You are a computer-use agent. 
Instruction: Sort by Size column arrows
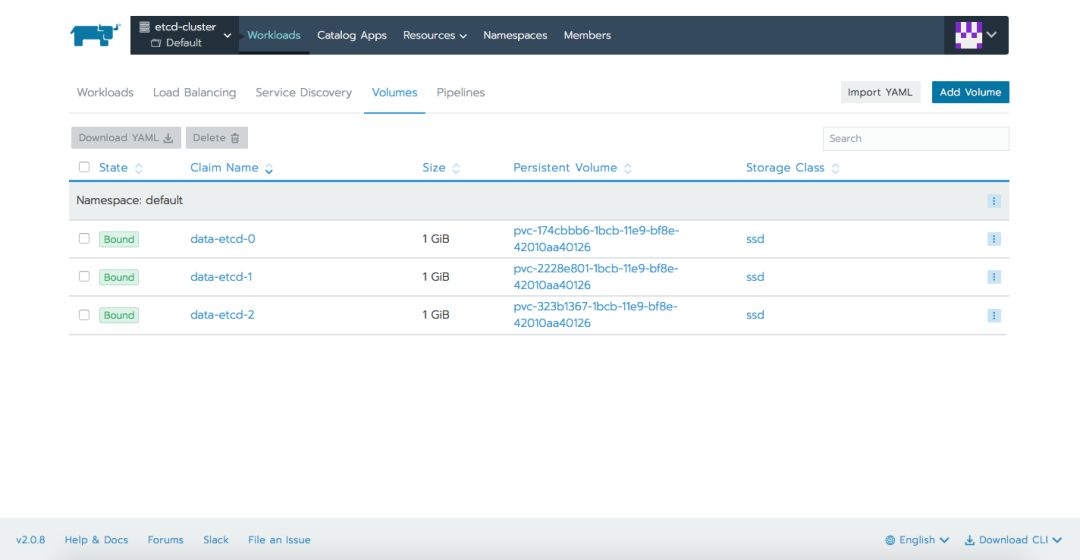(x=456, y=168)
